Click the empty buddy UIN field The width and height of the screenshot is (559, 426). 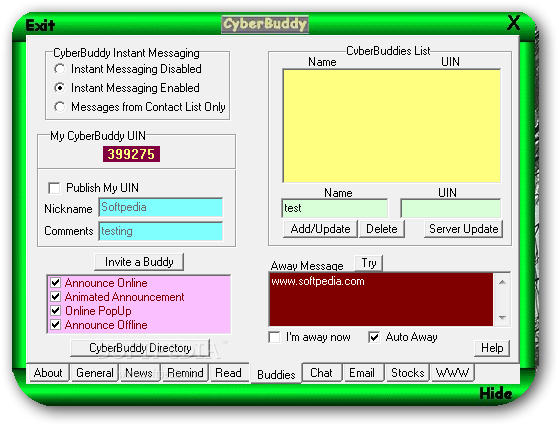pyautogui.click(x=451, y=208)
